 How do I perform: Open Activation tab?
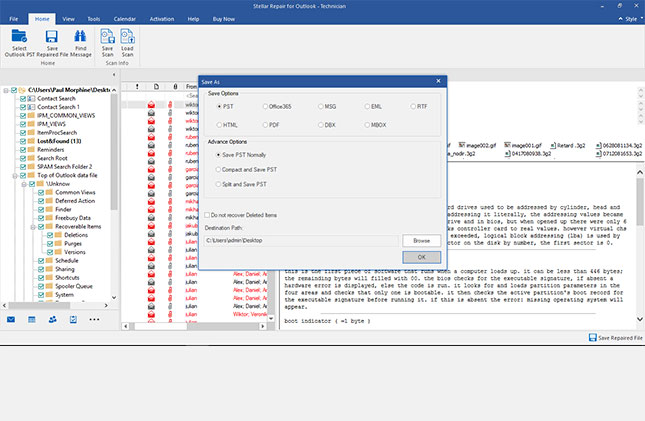pos(162,19)
